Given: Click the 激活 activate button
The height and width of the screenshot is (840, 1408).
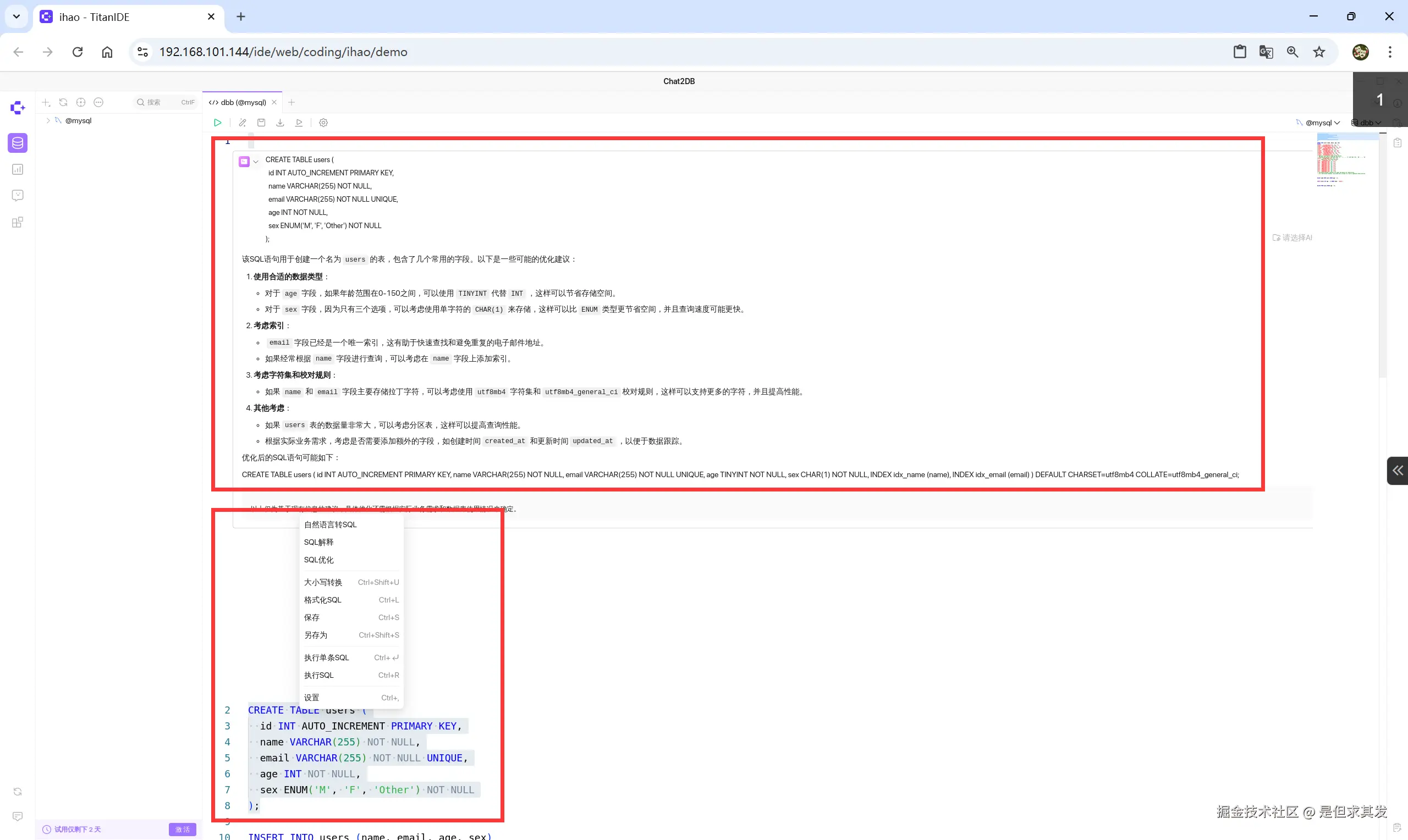Looking at the screenshot, I should tap(182, 829).
